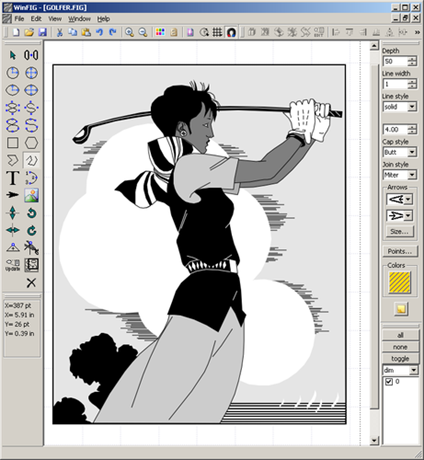This screenshot has width=424, height=460.
Task: Select the closed polygon tool
Action: [13, 160]
